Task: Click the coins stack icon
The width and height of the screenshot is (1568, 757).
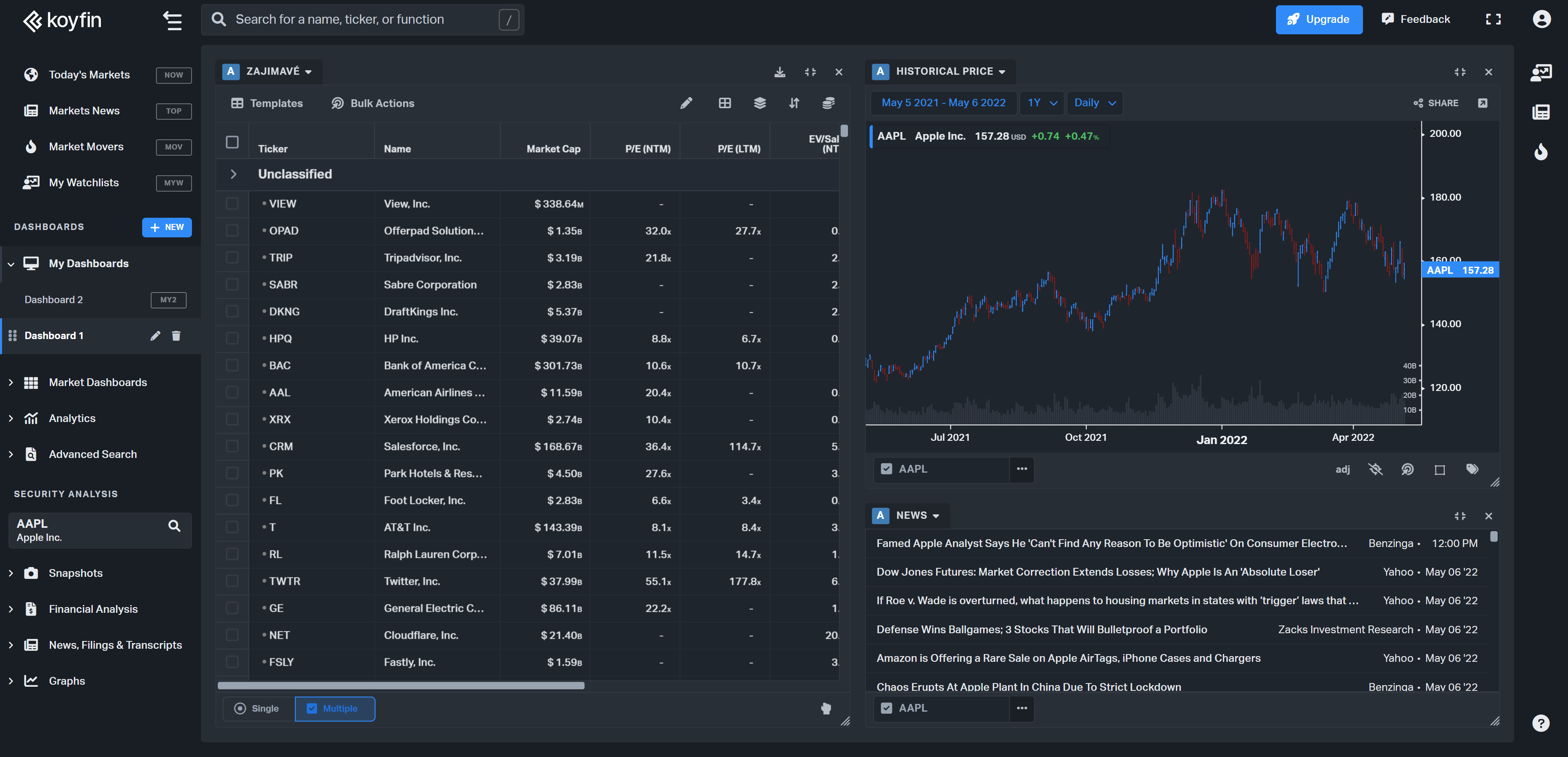Action: click(x=828, y=103)
